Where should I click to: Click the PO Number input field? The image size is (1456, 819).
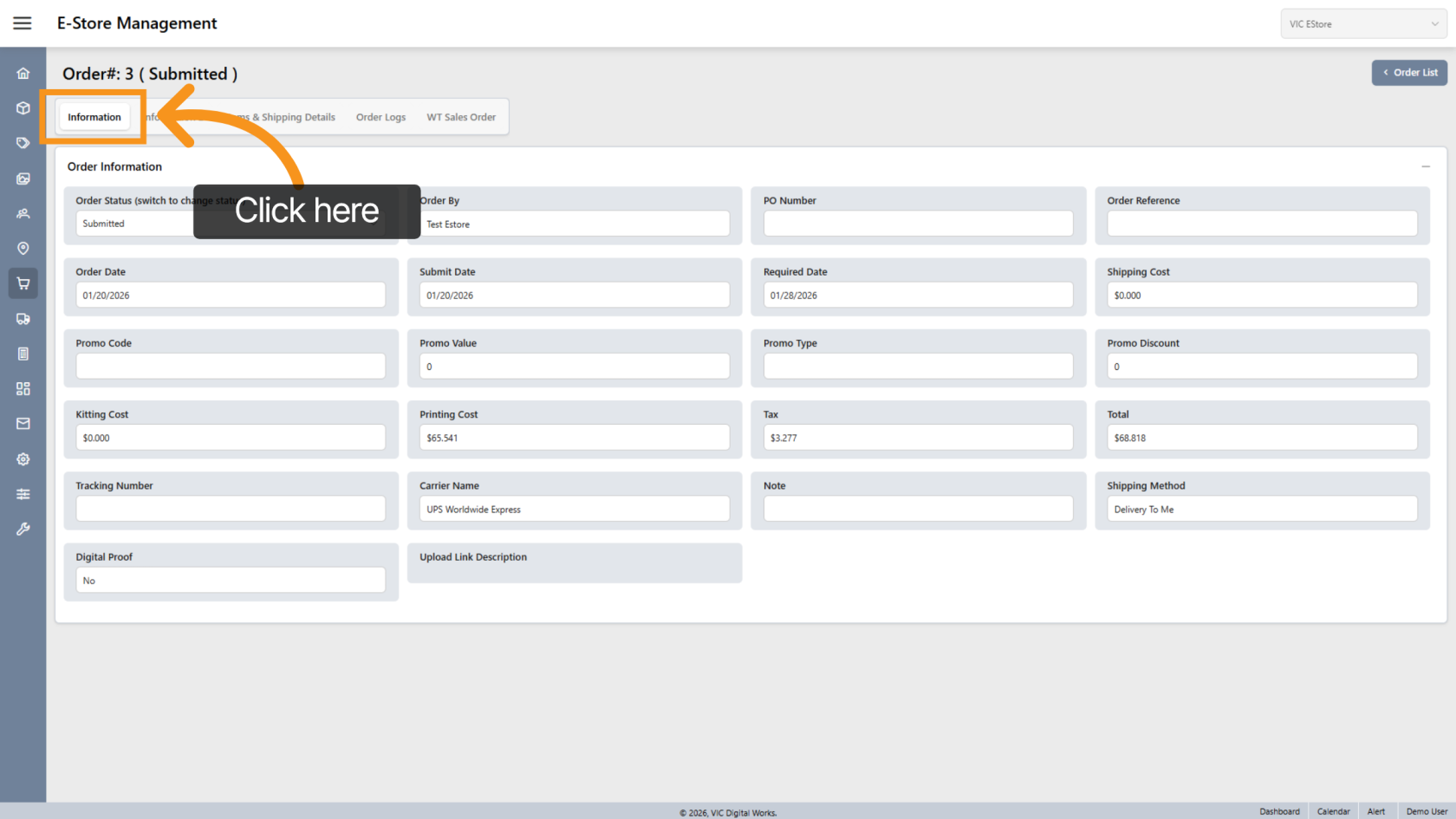(x=918, y=224)
